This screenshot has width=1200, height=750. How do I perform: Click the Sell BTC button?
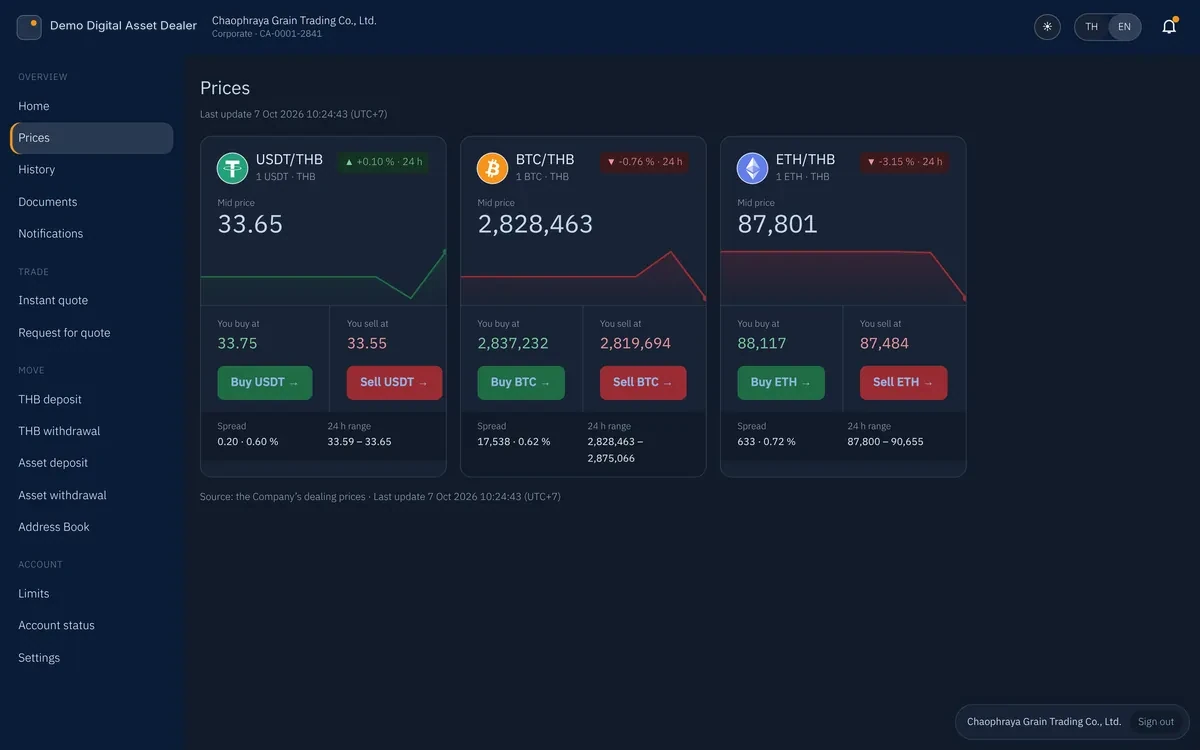[x=643, y=383]
